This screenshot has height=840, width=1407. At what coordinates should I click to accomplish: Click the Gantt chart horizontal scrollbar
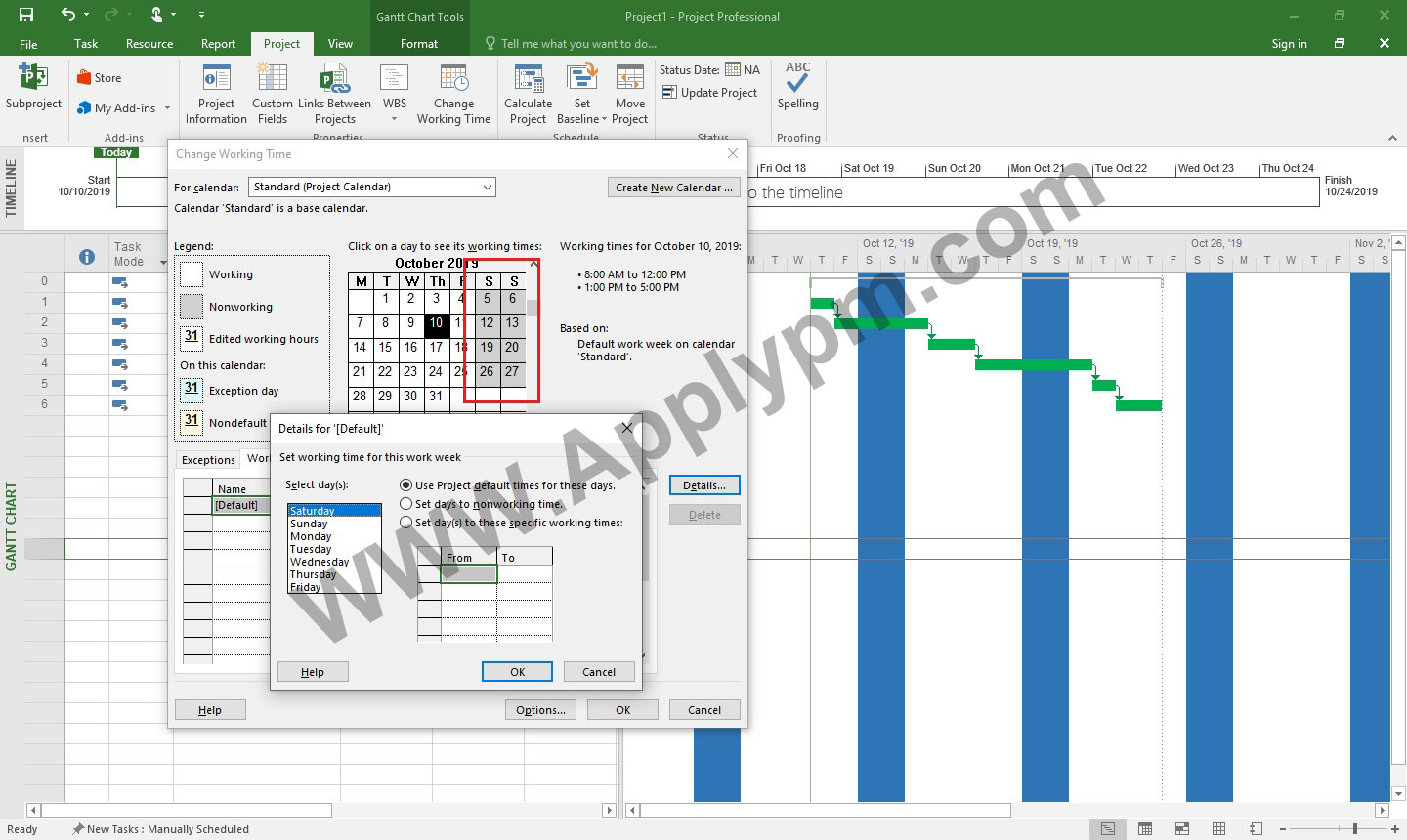[826, 810]
